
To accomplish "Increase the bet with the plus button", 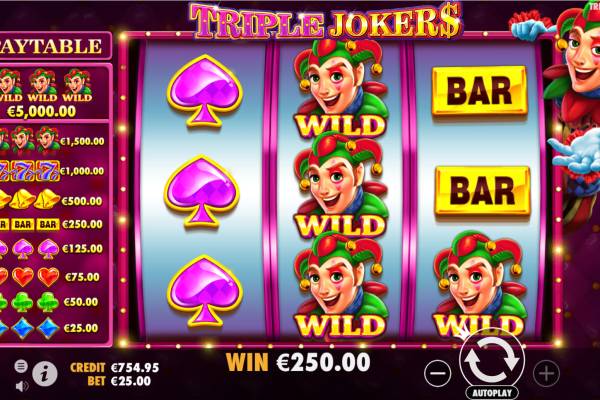I will [546, 373].
